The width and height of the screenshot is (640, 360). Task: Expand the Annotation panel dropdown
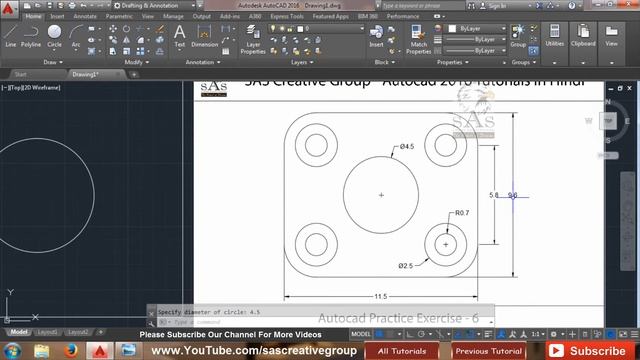tap(203, 62)
